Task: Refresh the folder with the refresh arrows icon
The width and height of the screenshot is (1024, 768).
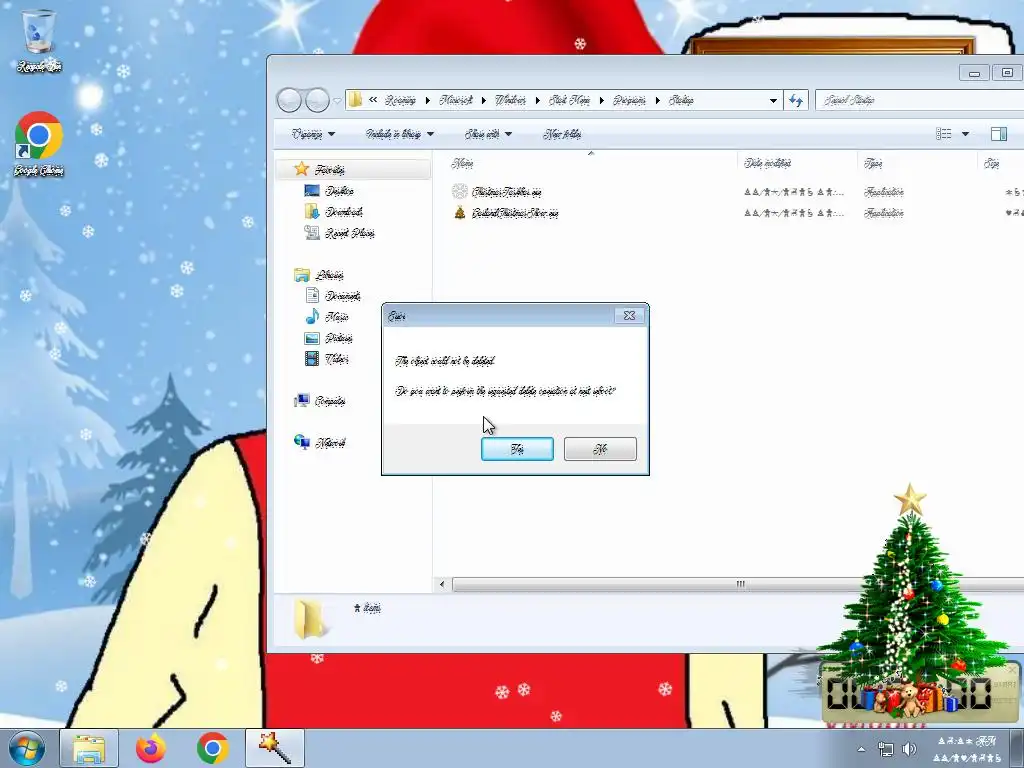Action: pyautogui.click(x=795, y=100)
